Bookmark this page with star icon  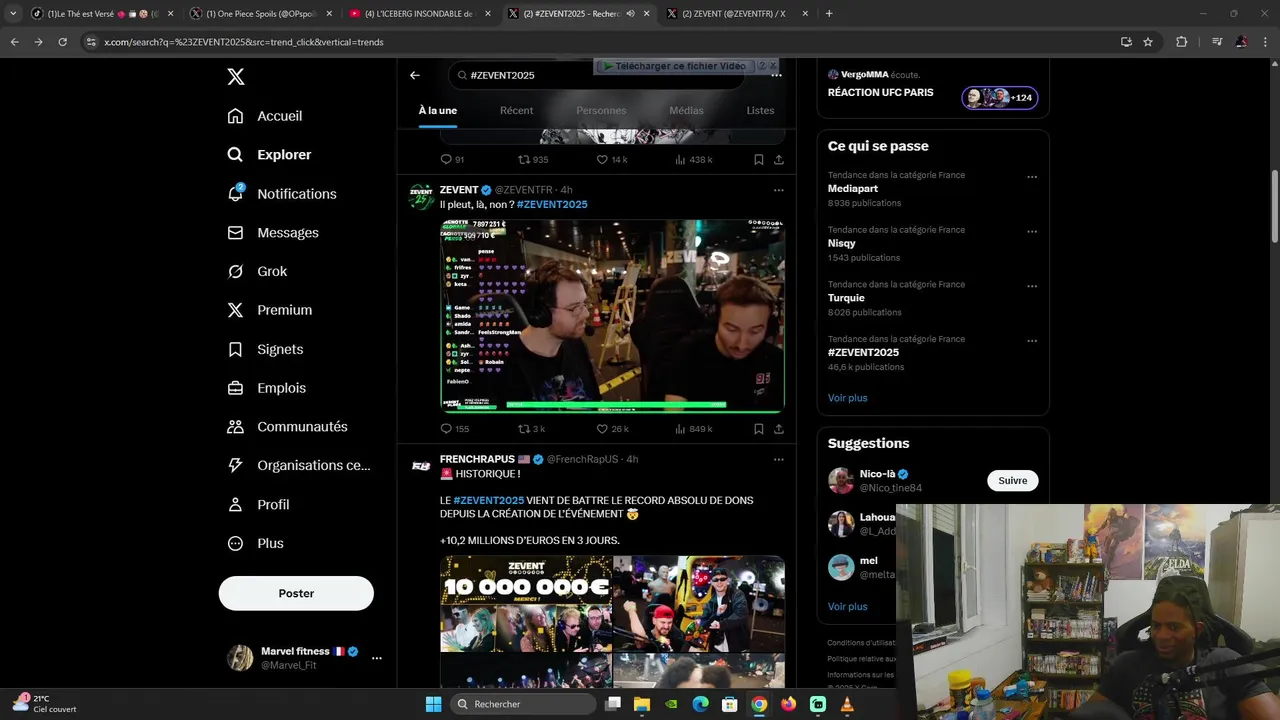pos(1148,42)
